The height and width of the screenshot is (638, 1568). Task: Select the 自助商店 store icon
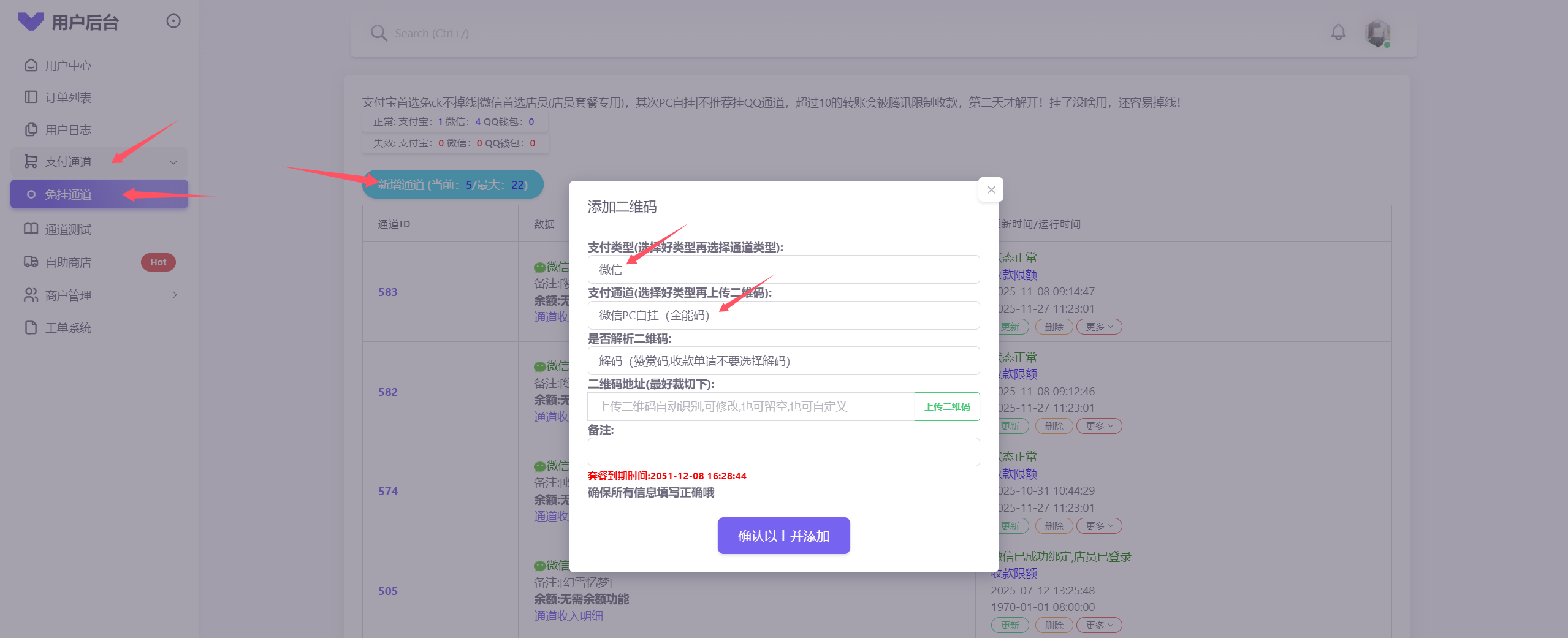tap(31, 262)
